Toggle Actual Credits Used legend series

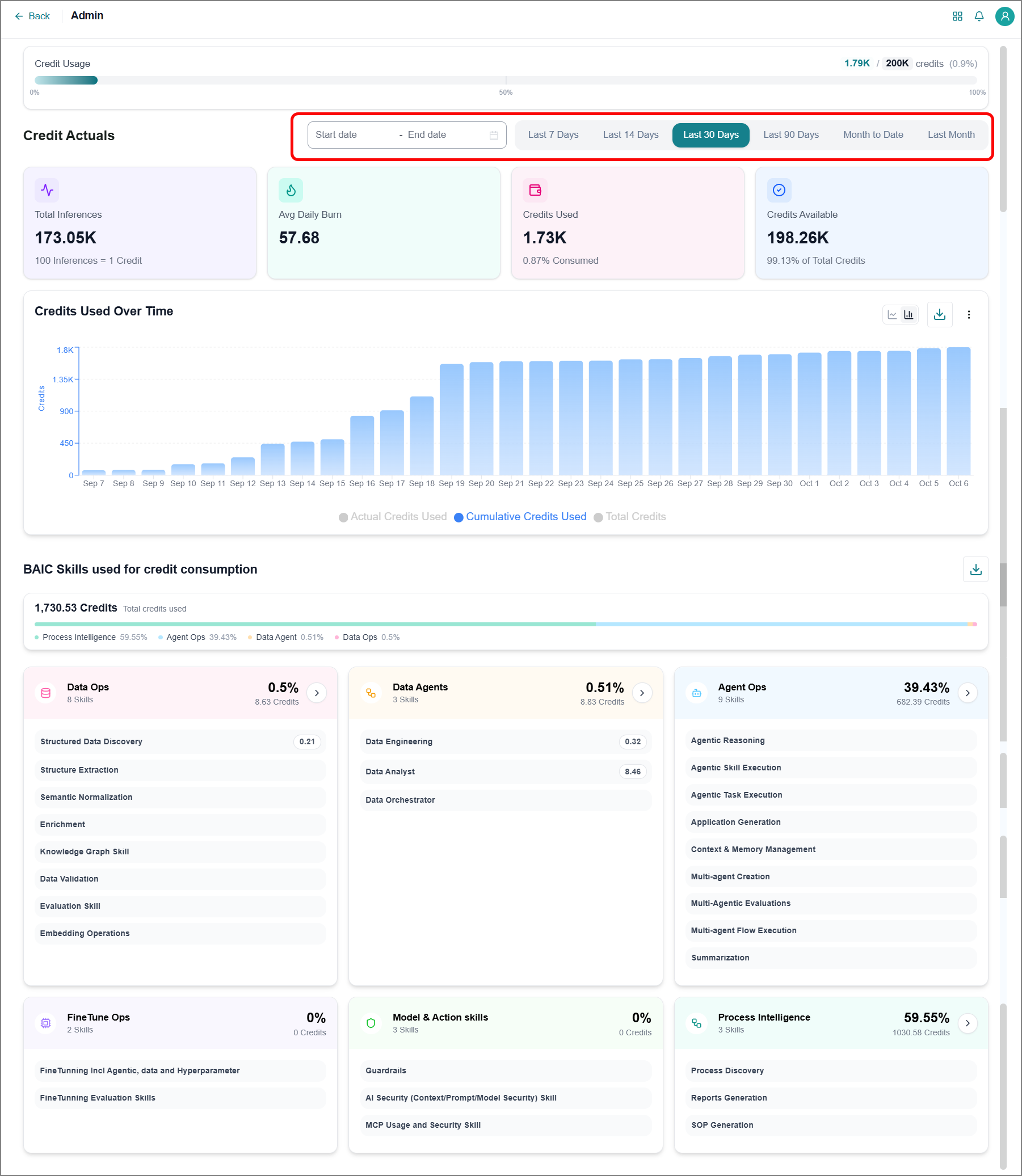pos(392,516)
